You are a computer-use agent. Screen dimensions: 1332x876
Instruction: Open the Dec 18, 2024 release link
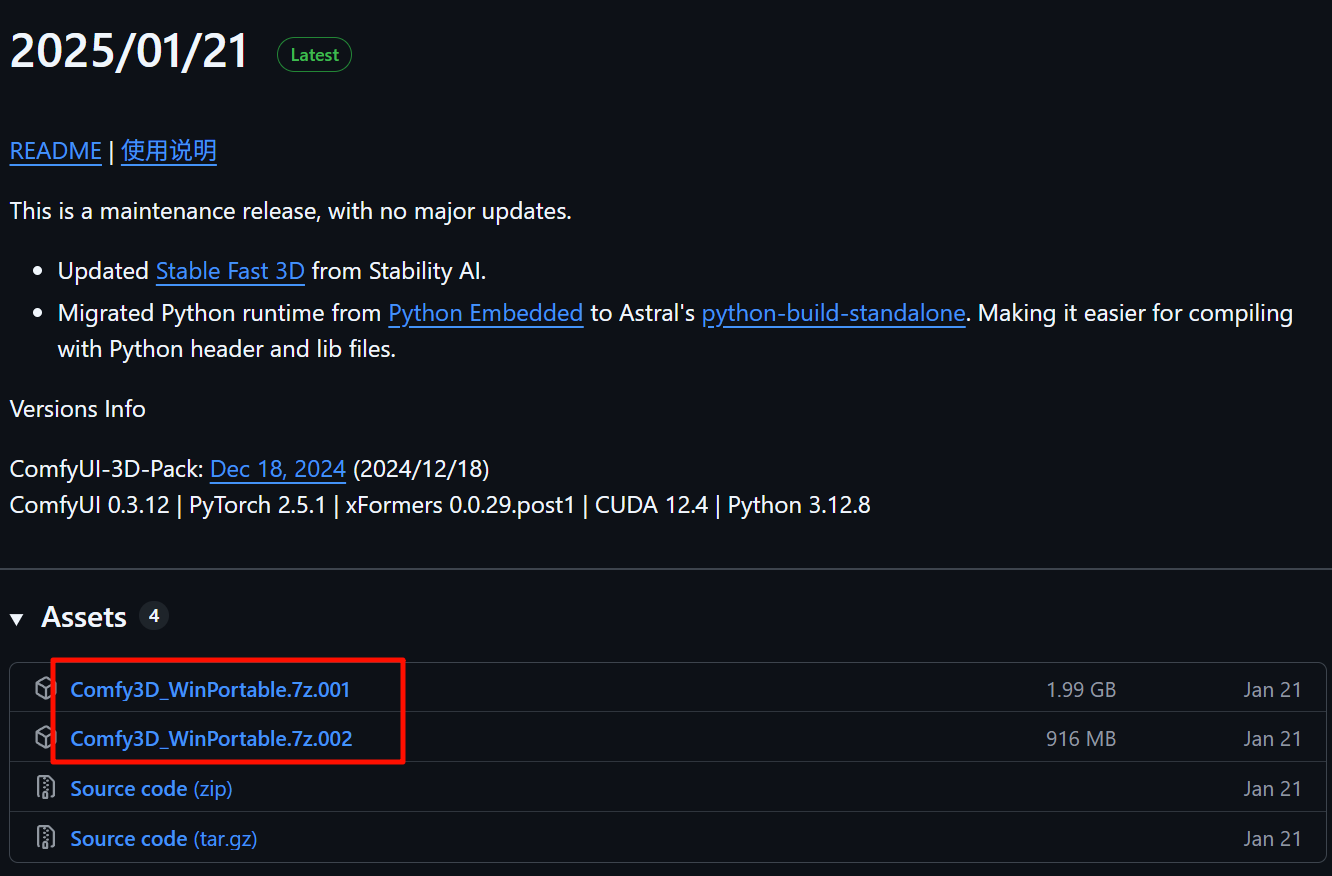[x=278, y=469]
